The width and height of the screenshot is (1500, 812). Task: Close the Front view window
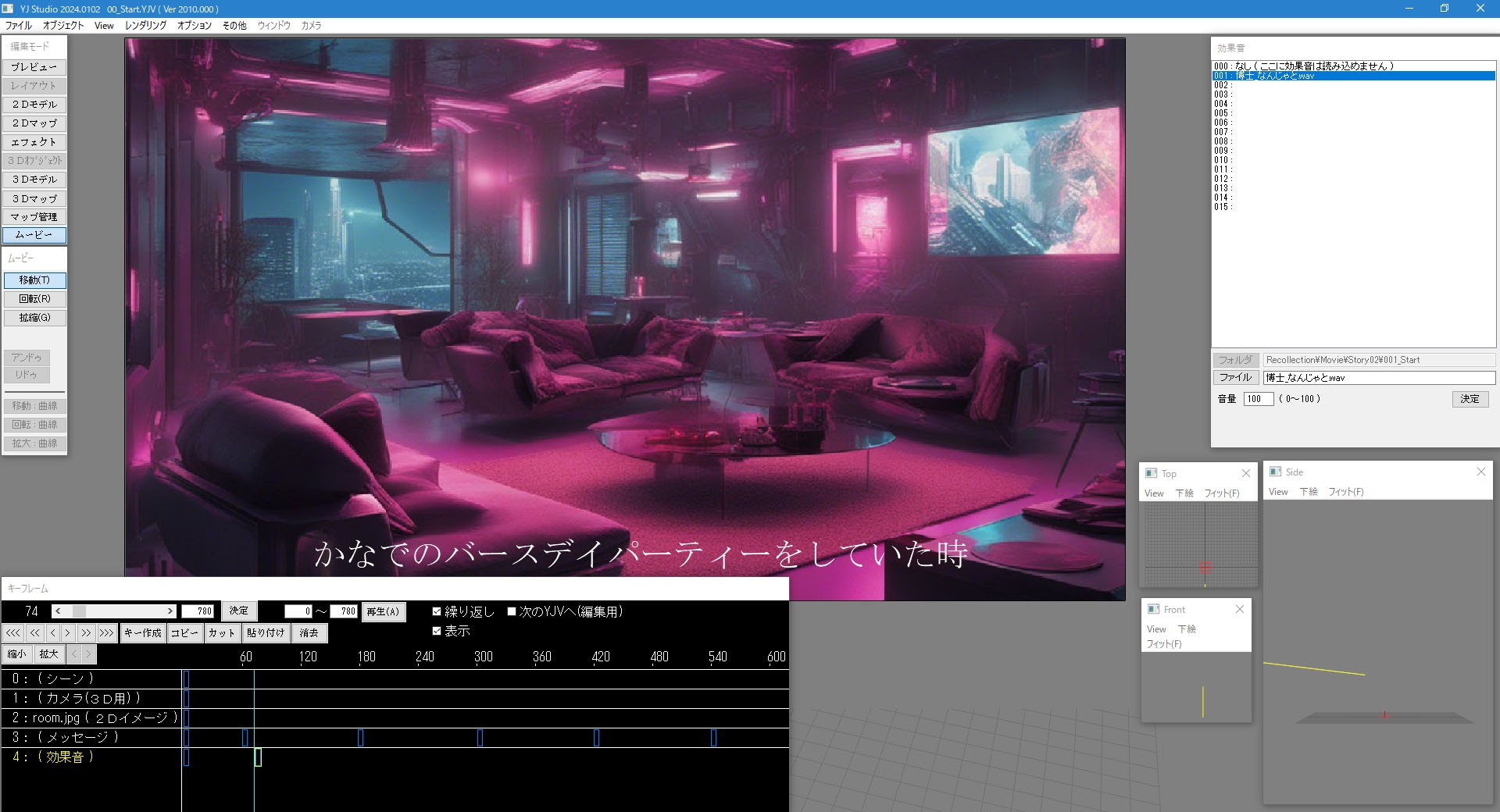pos(1239,609)
